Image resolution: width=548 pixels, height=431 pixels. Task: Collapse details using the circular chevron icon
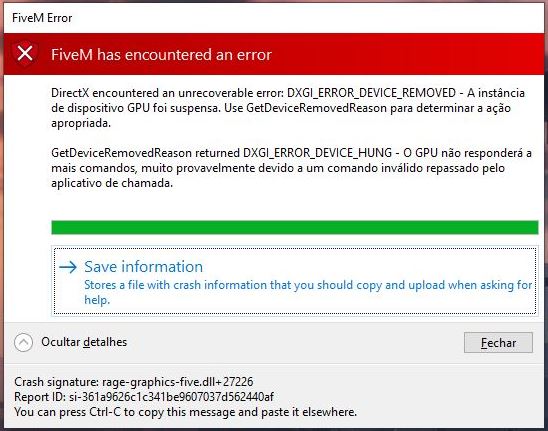pos(23,342)
